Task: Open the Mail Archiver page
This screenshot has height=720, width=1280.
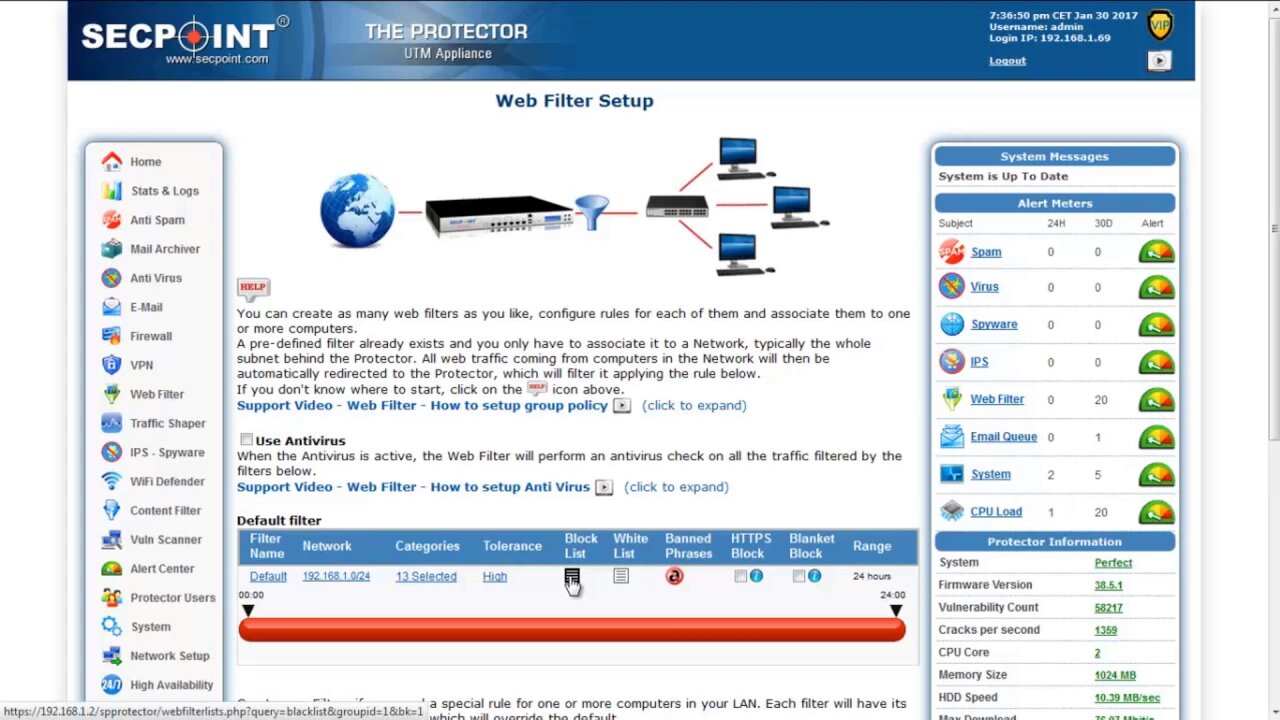Action: click(165, 249)
